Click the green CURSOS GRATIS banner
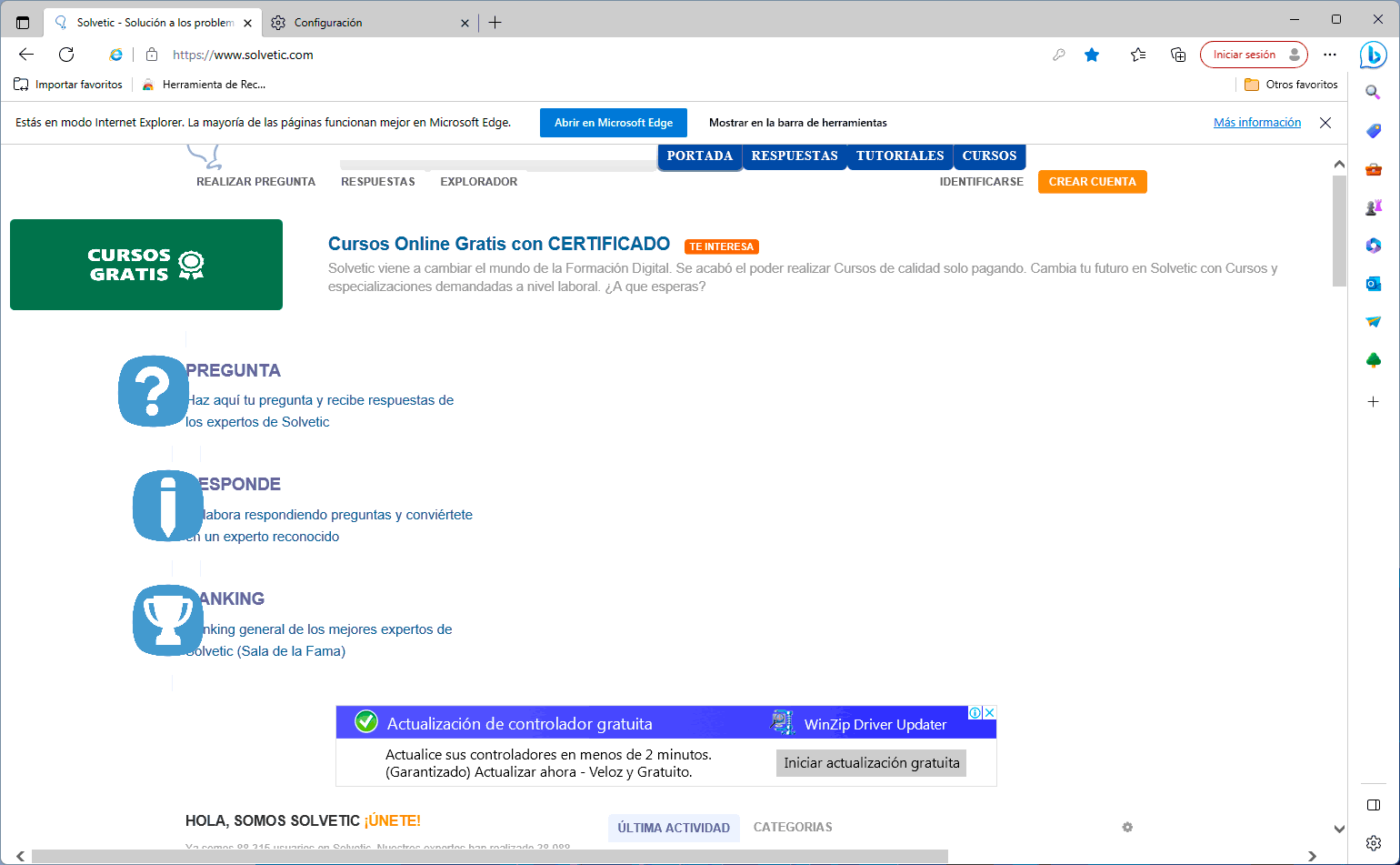This screenshot has width=1400, height=865. [x=146, y=265]
